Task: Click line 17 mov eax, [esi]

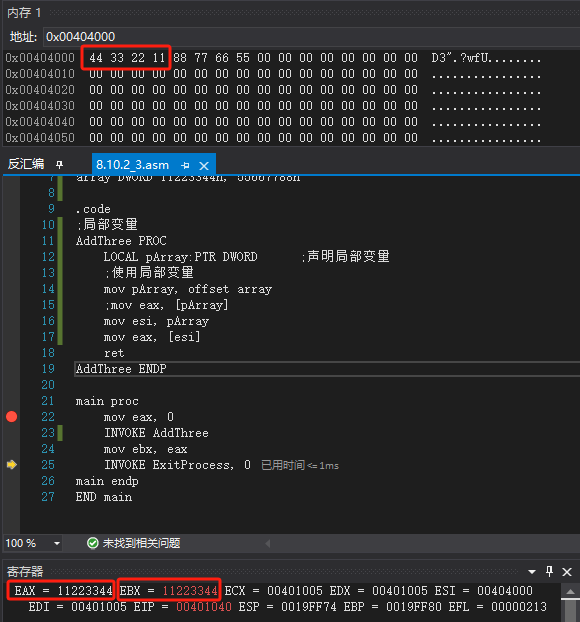Action: point(152,337)
